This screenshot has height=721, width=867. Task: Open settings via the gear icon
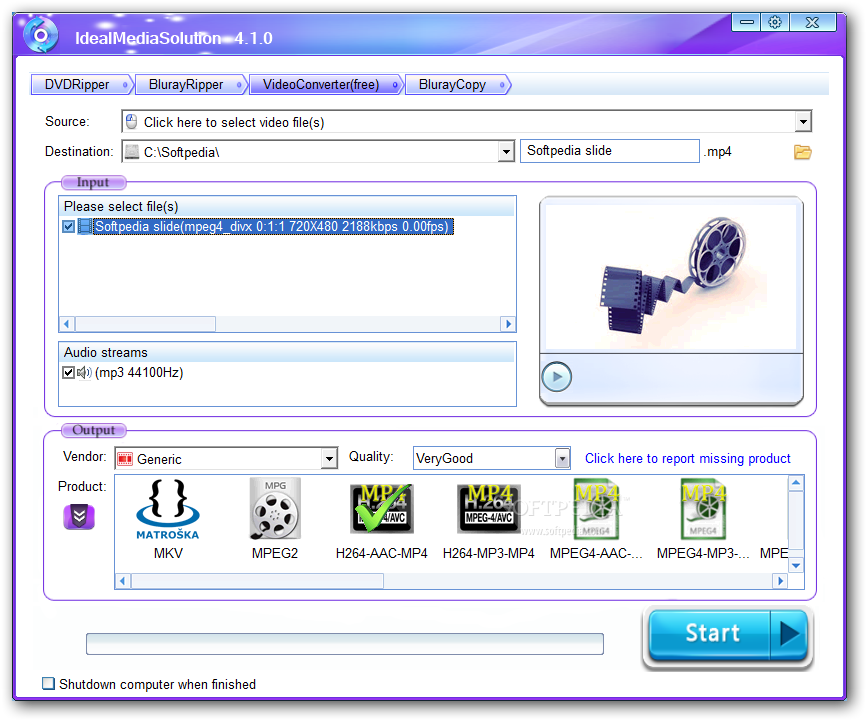(x=775, y=22)
